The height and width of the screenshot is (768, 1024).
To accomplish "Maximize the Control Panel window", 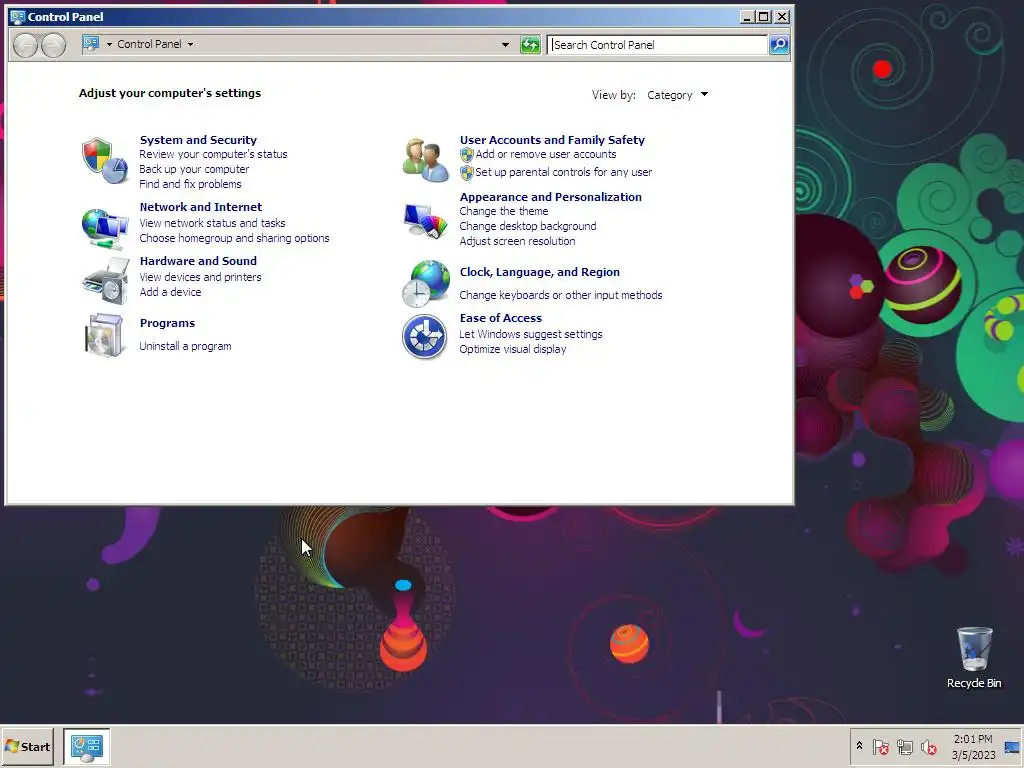I will (763, 17).
